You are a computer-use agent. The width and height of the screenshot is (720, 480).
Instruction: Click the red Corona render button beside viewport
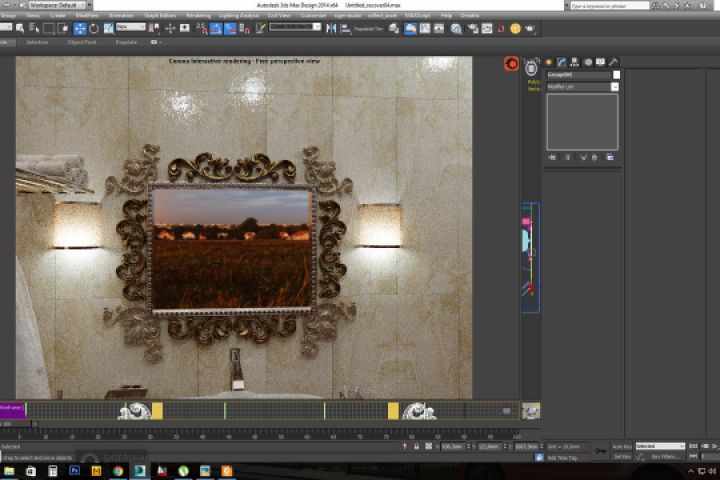click(512, 63)
